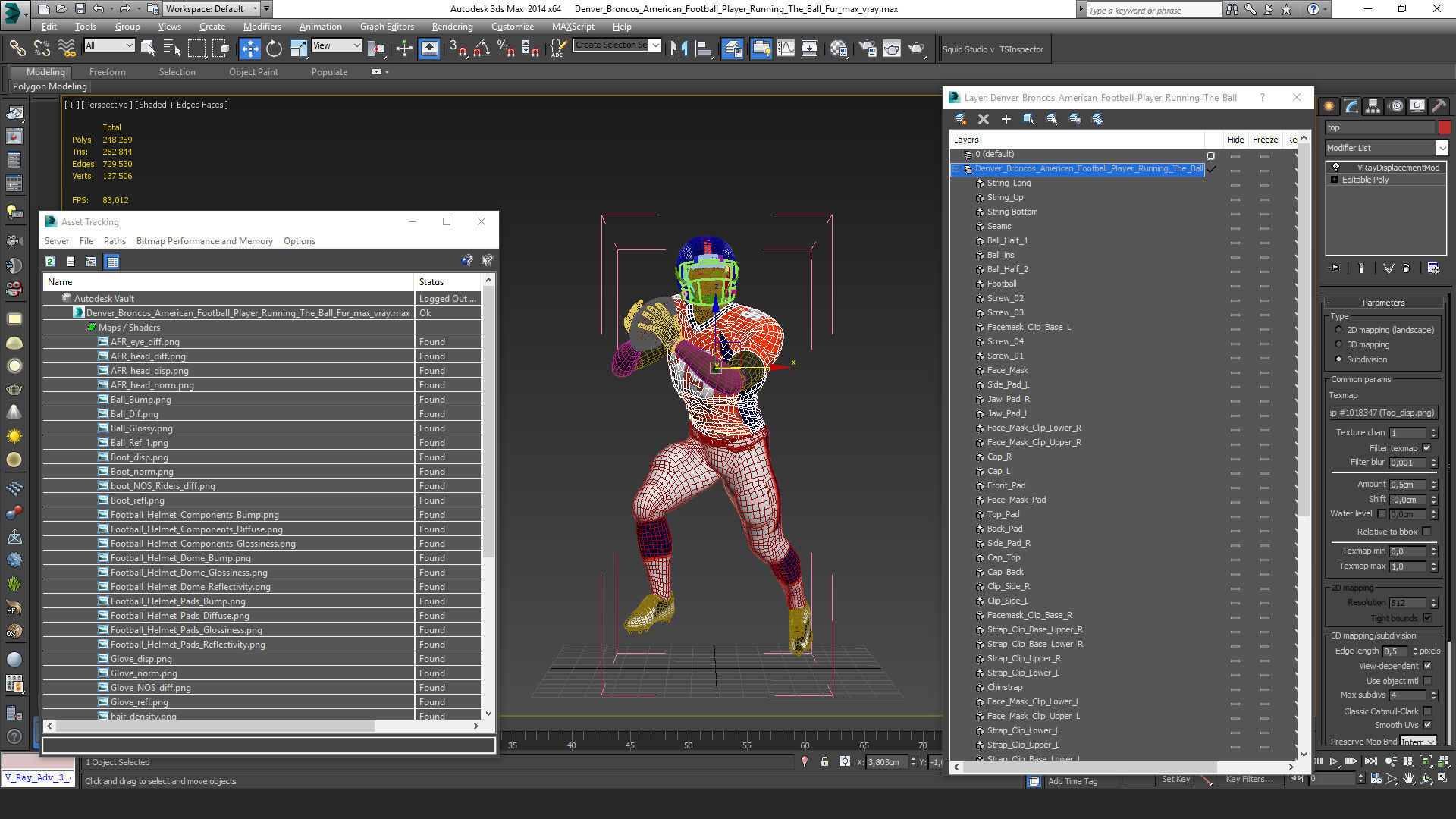
Task: Collapse the Parameters rollout
Action: coord(1383,303)
